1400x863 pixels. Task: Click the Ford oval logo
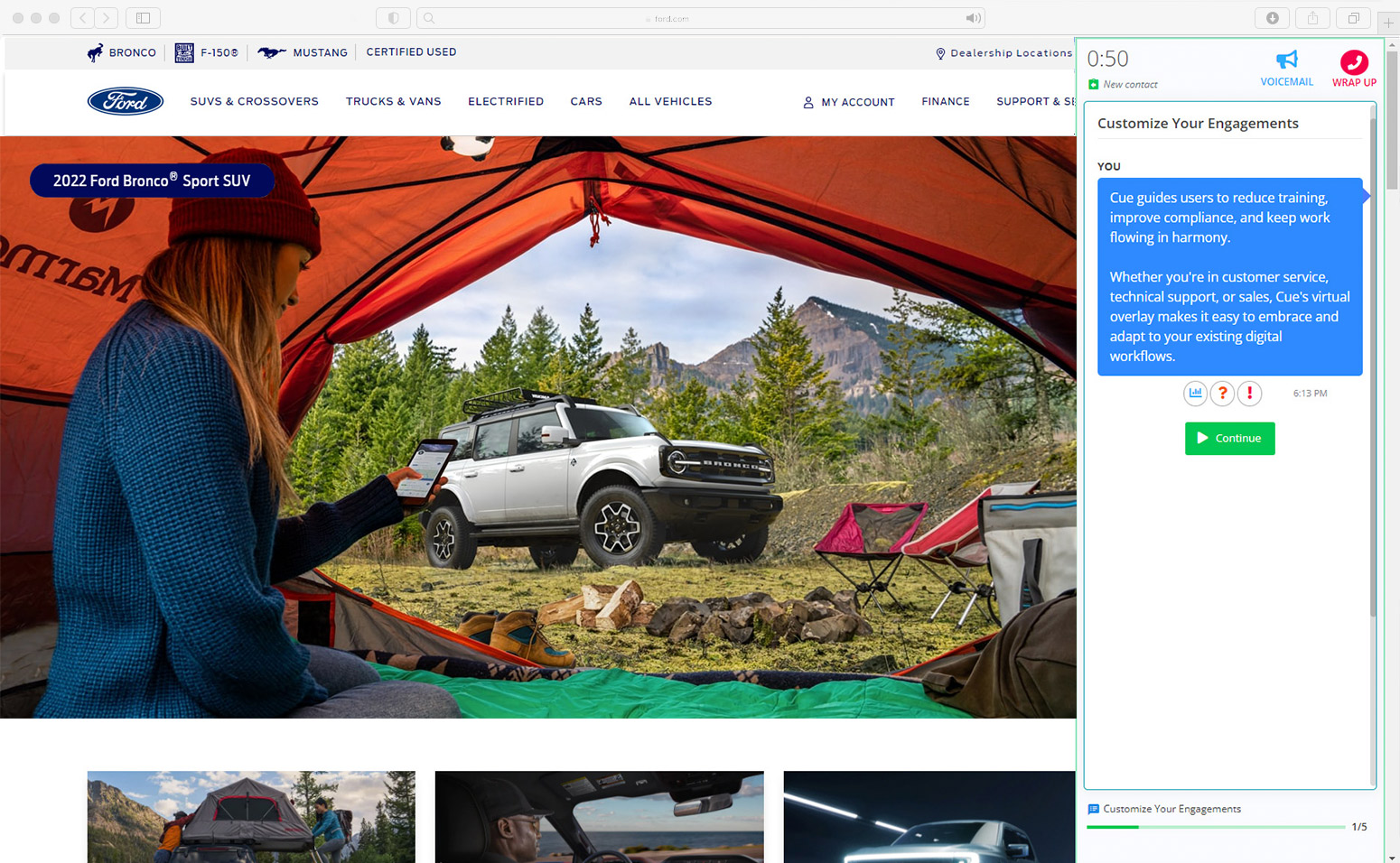tap(126, 101)
